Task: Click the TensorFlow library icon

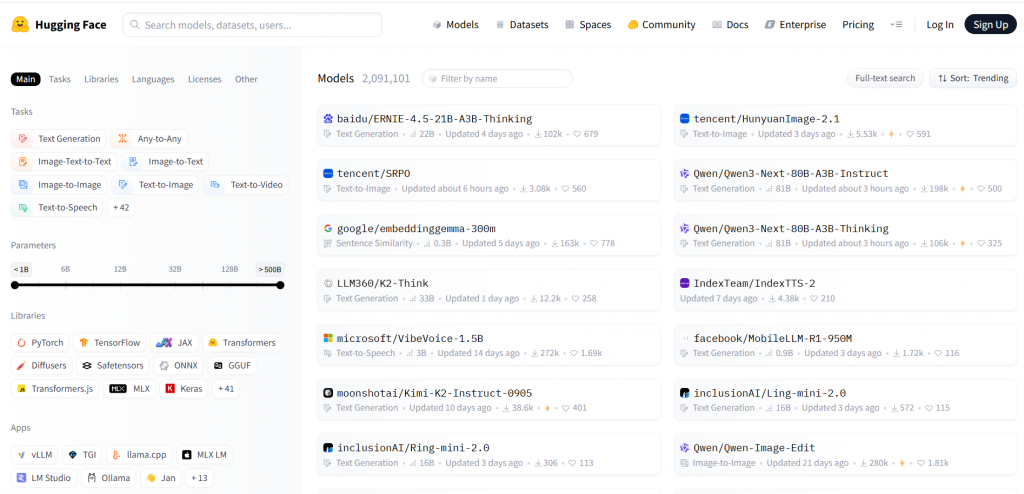Action: (x=84, y=343)
